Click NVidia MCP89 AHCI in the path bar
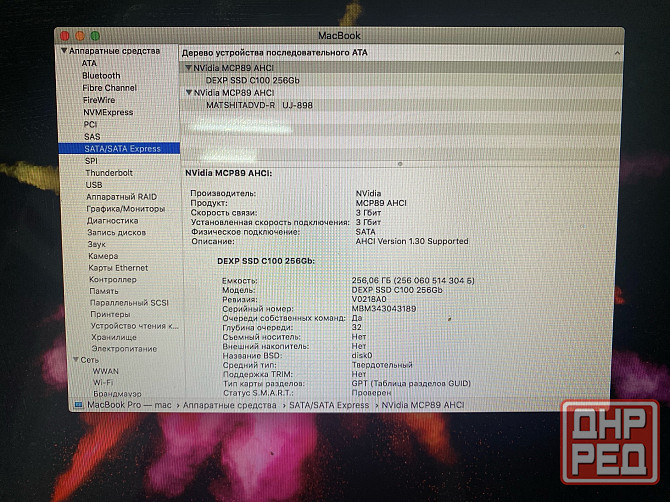 [x=423, y=405]
